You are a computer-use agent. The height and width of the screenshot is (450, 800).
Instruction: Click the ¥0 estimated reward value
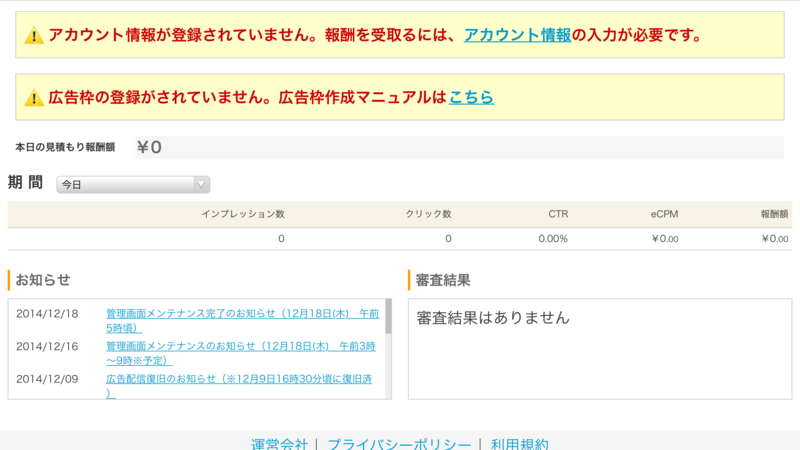[x=149, y=147]
